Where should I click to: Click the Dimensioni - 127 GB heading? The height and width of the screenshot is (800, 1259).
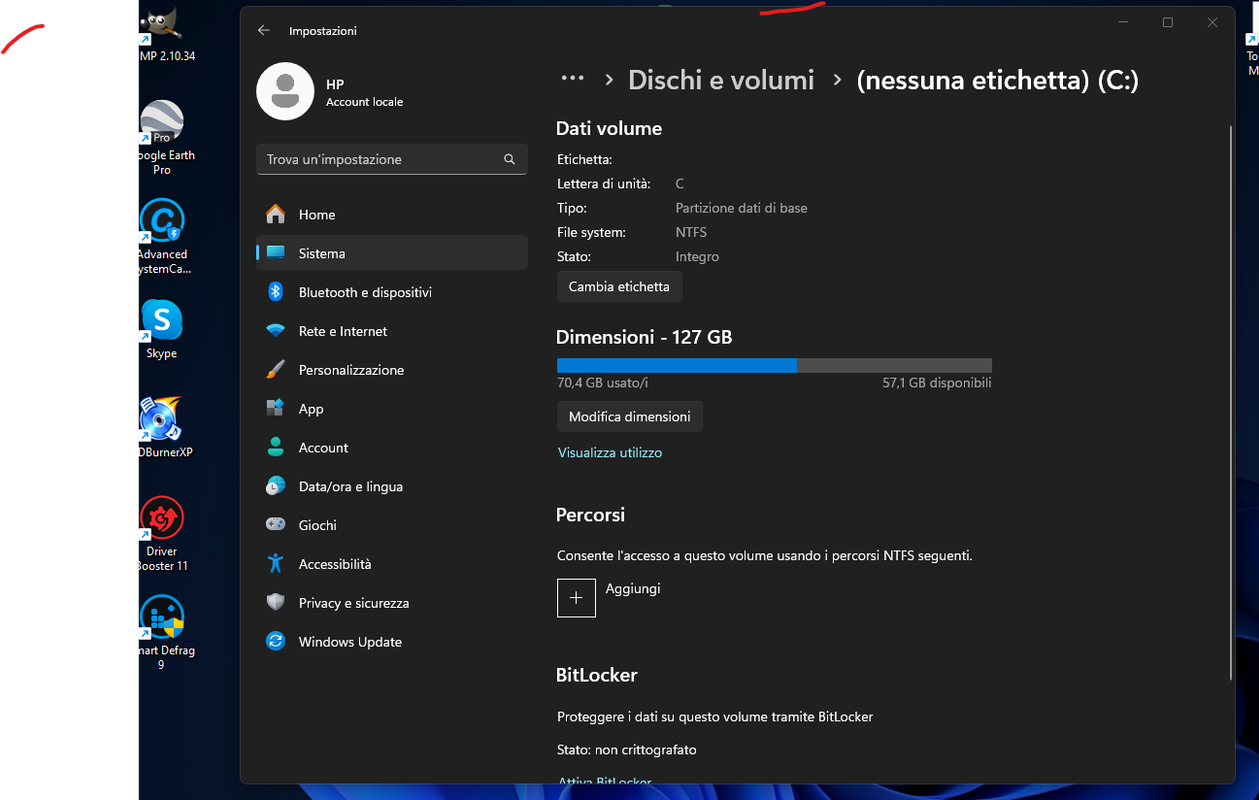(644, 338)
